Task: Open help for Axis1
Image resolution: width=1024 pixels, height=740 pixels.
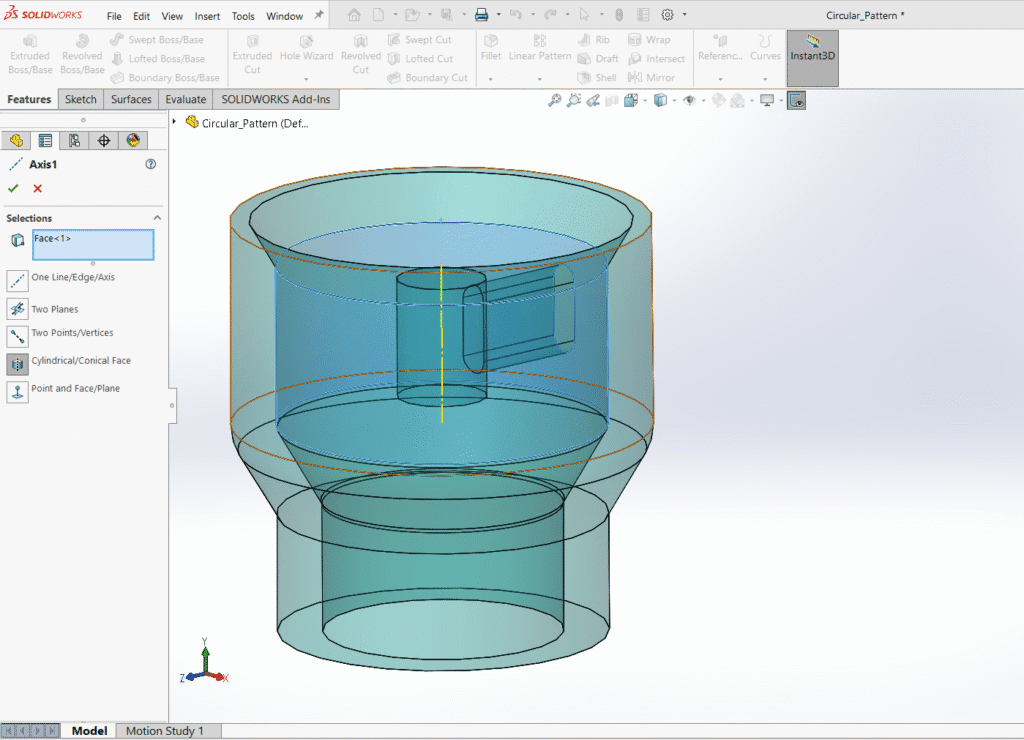Action: point(151,164)
